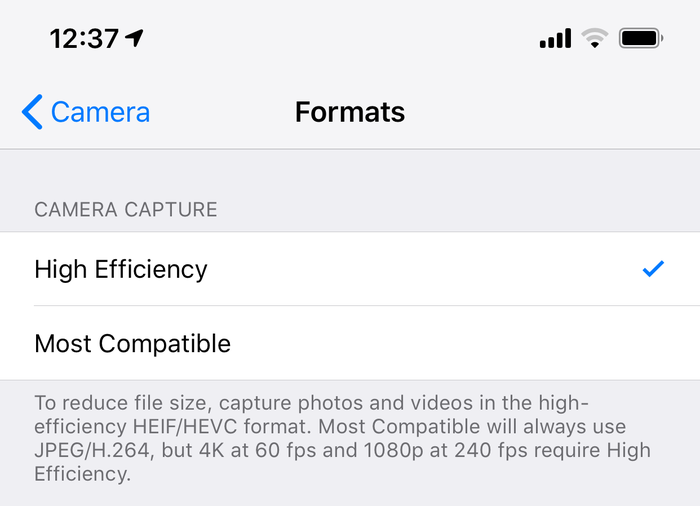700x506 pixels.
Task: Click the blue checkmark beside High Efficiency
Action: tap(653, 269)
